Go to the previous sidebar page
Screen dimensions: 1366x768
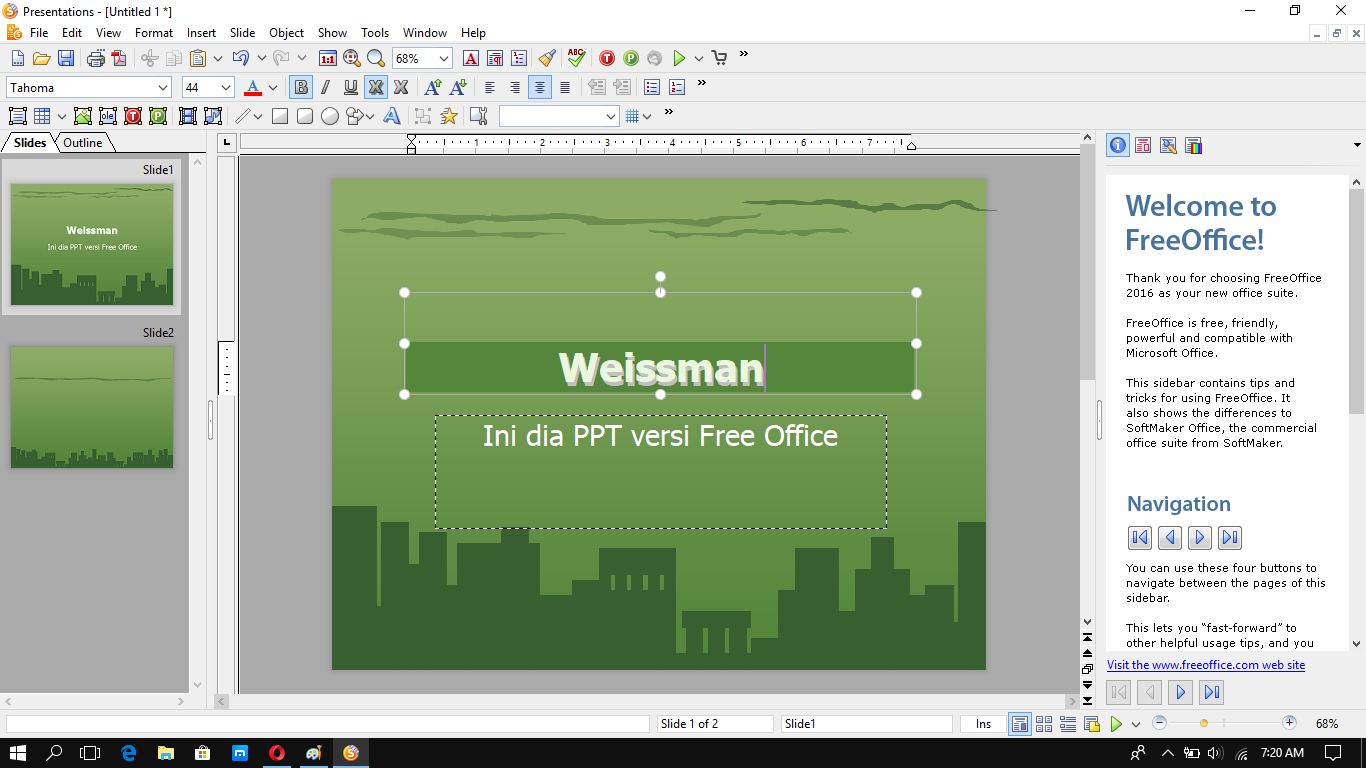1150,692
